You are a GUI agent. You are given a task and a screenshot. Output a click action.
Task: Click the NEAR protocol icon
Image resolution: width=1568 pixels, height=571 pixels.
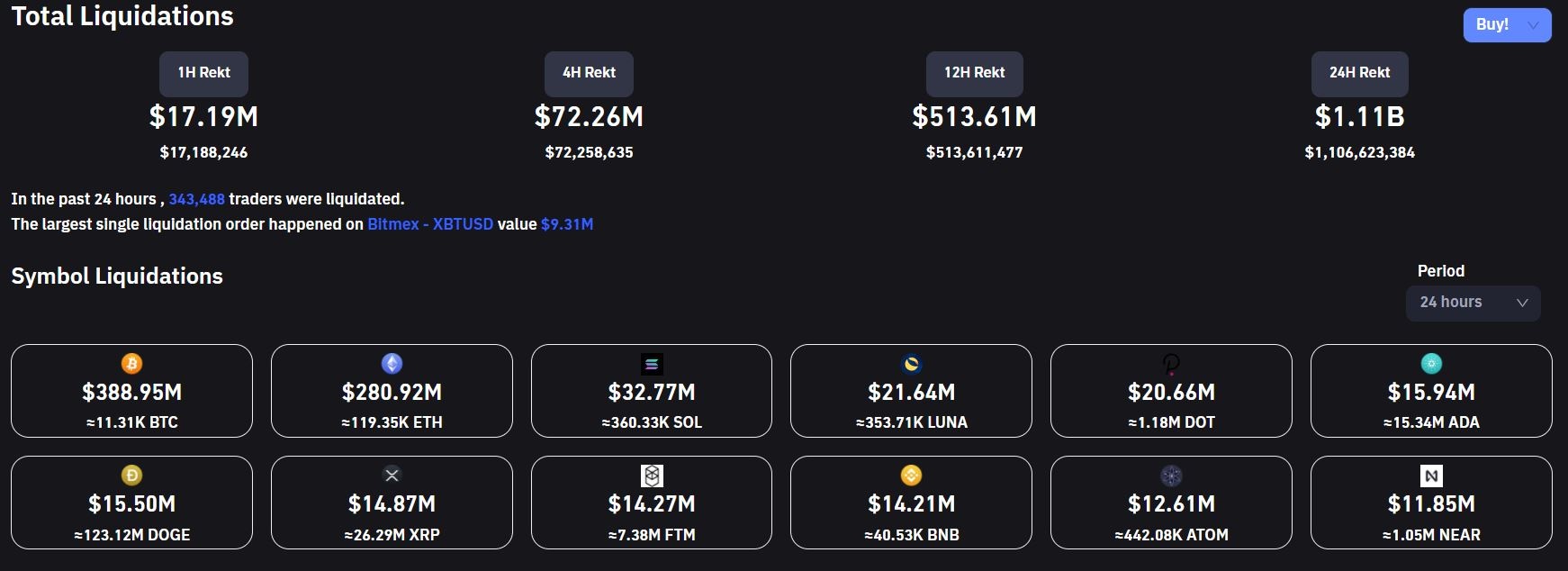click(x=1431, y=476)
